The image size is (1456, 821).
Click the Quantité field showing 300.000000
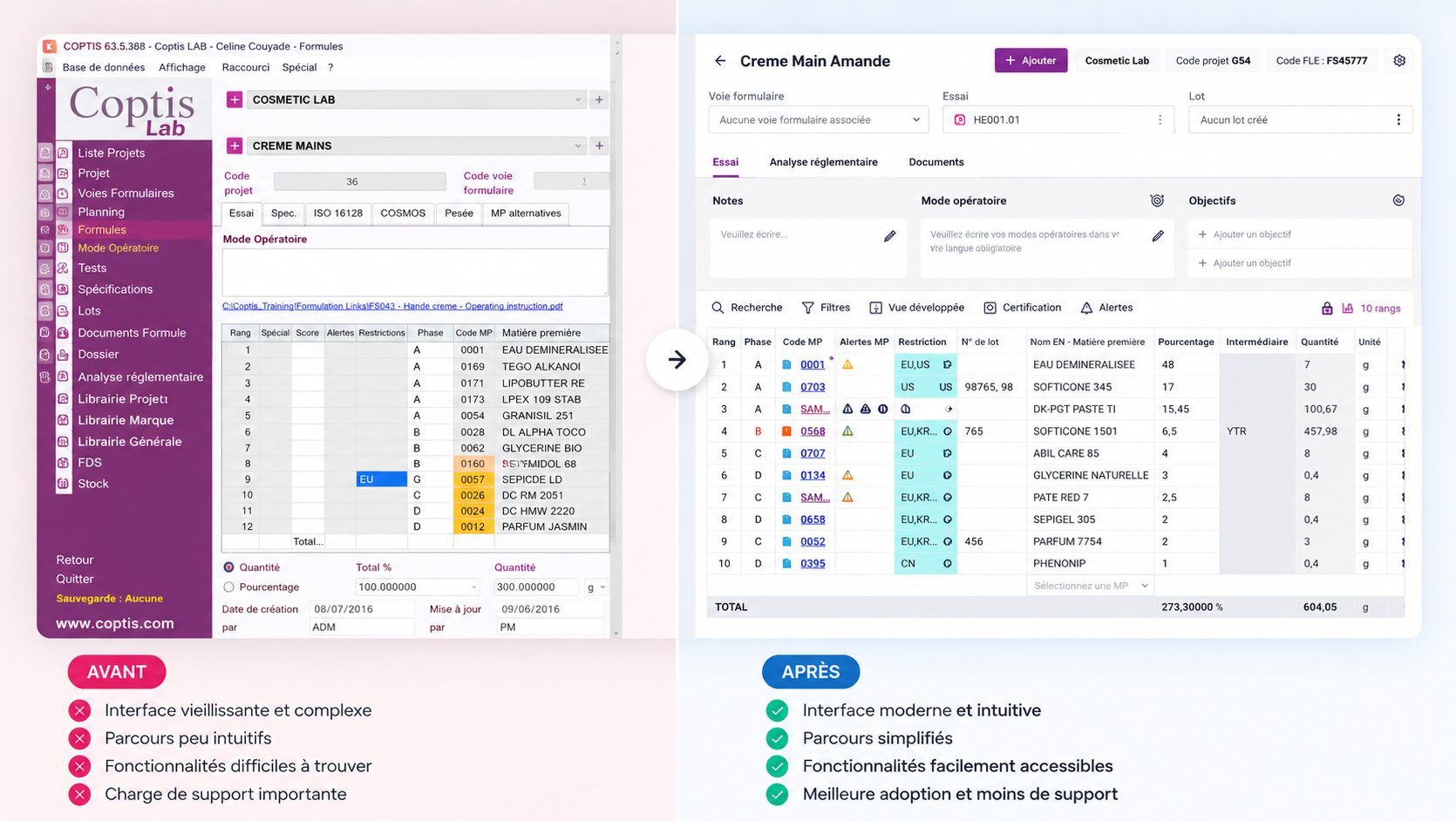[x=536, y=587]
